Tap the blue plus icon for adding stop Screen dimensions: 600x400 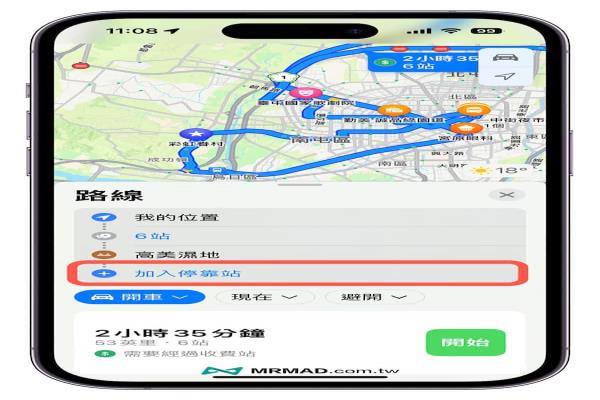104,274
